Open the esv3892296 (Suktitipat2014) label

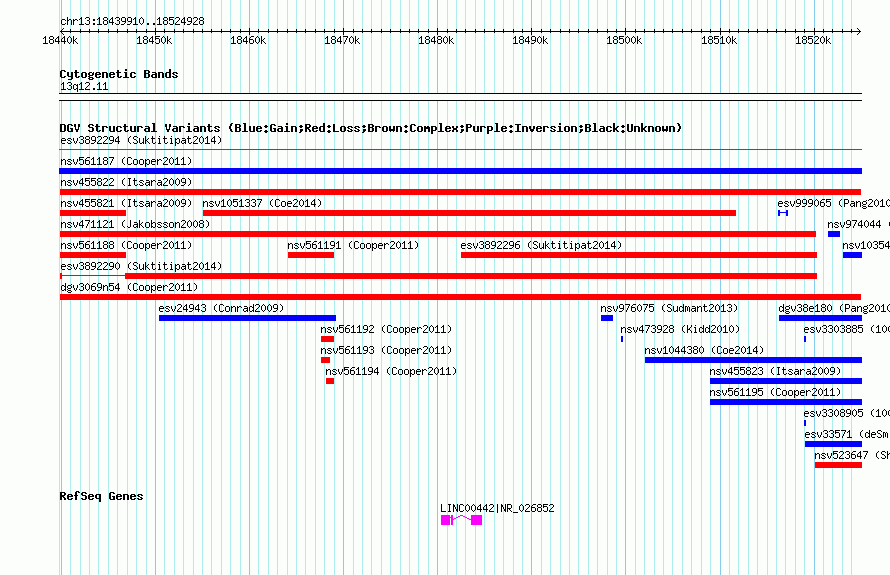[x=541, y=245]
